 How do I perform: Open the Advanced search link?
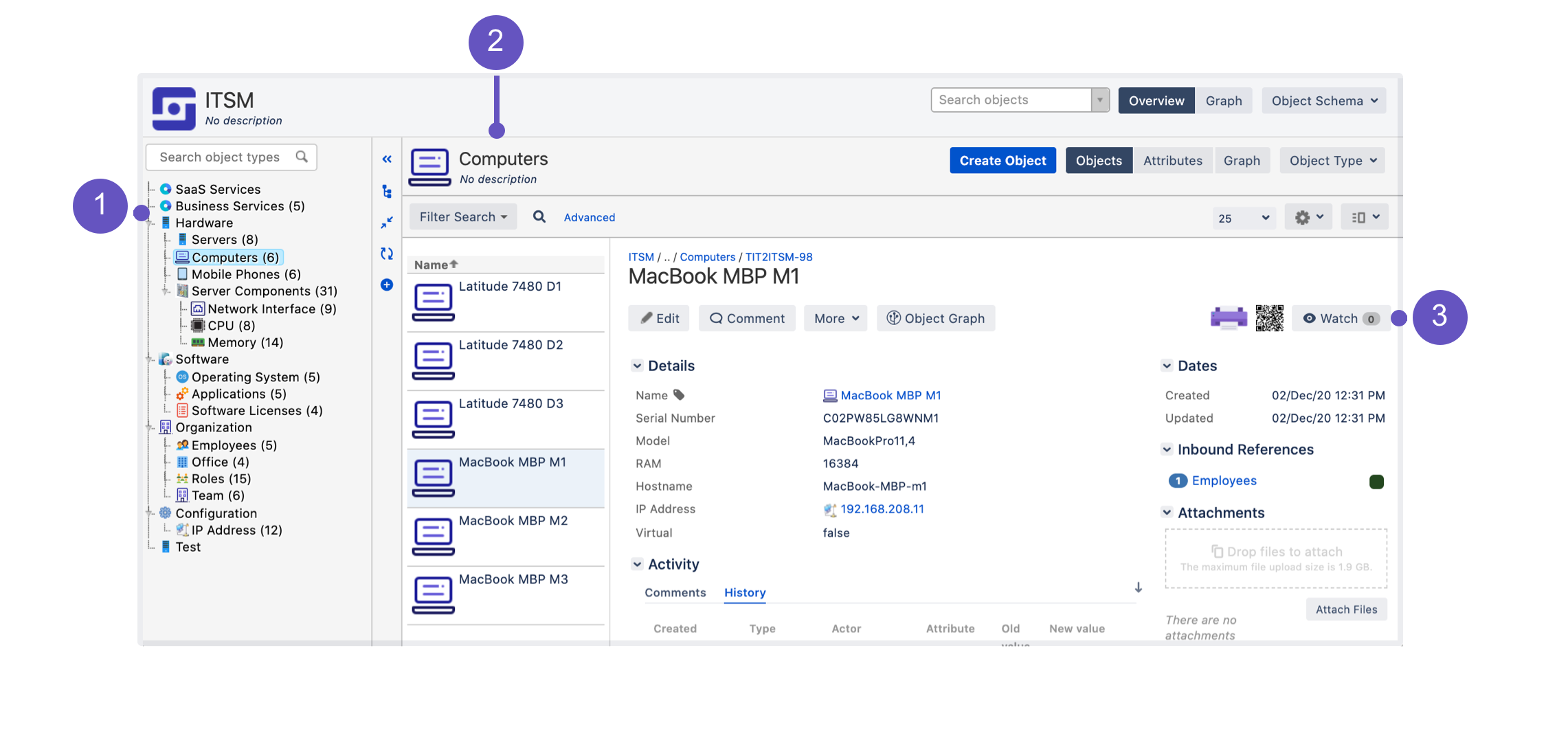(x=589, y=217)
